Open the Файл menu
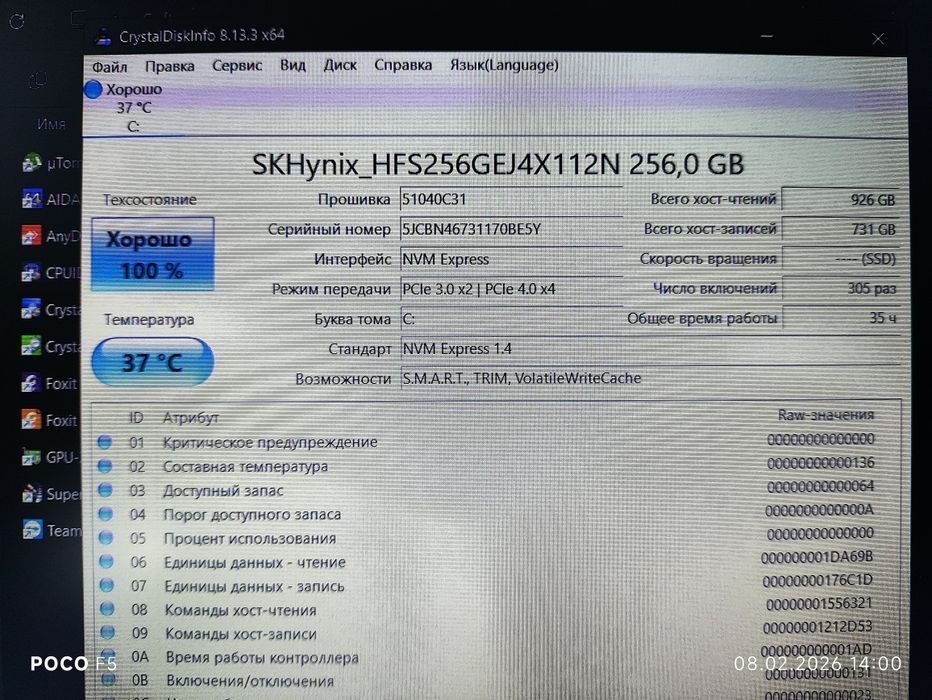 tap(110, 67)
